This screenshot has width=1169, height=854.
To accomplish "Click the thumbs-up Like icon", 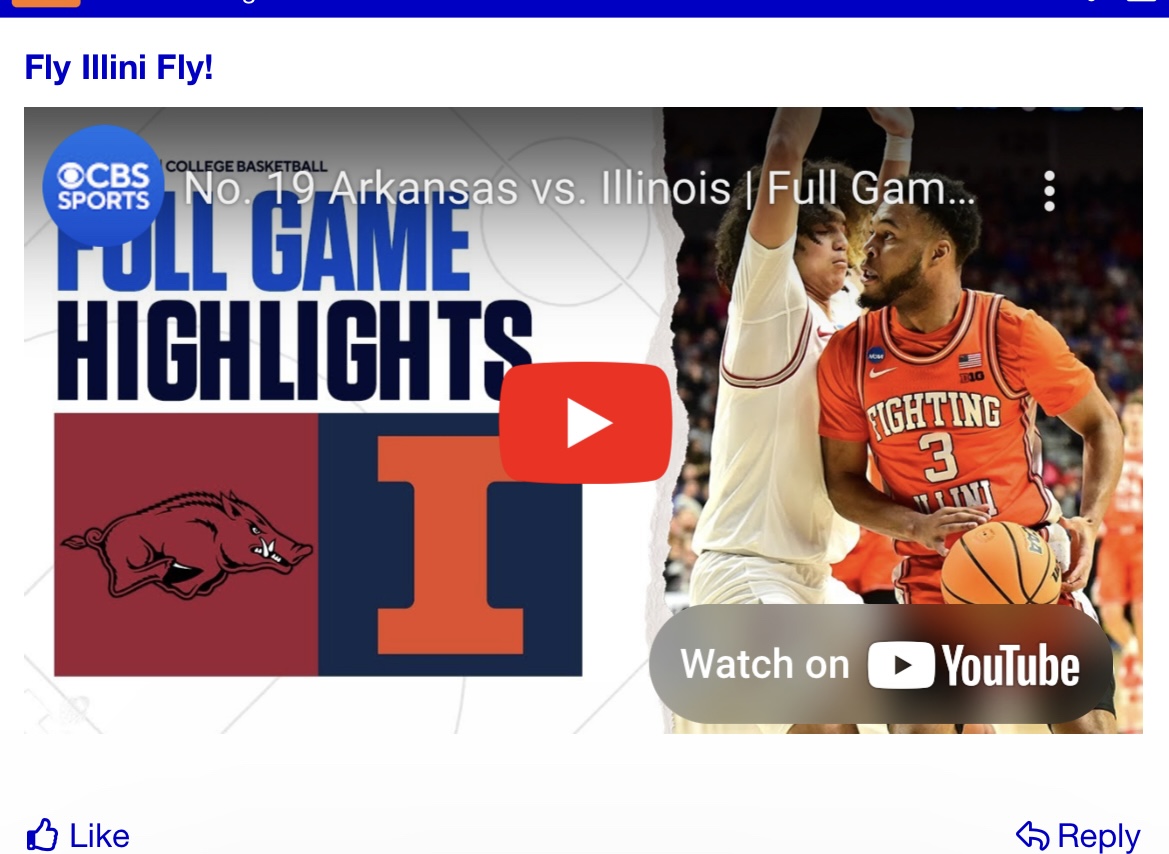I will pyautogui.click(x=42, y=835).
